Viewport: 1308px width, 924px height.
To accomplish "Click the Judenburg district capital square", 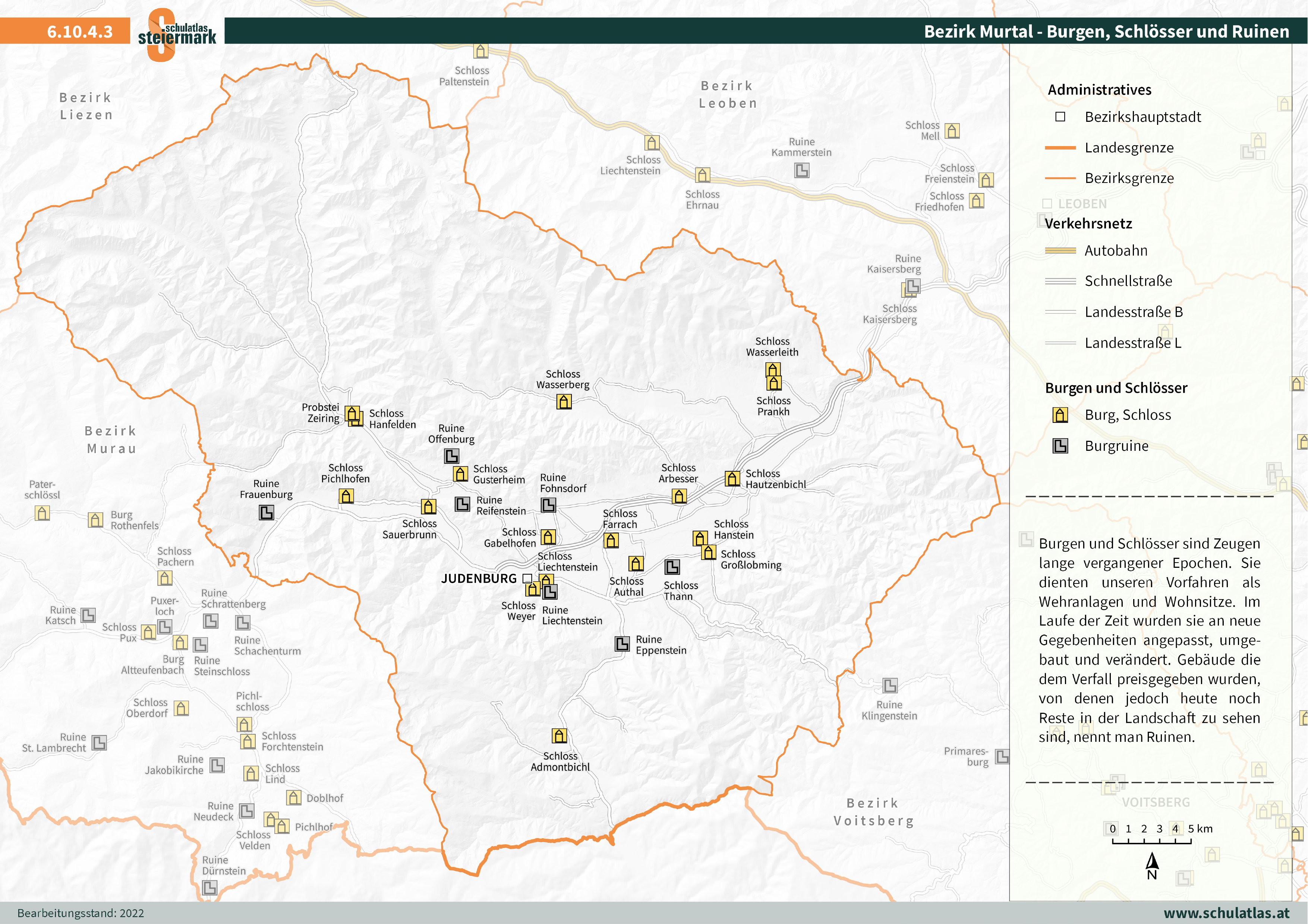I will pyautogui.click(x=527, y=578).
